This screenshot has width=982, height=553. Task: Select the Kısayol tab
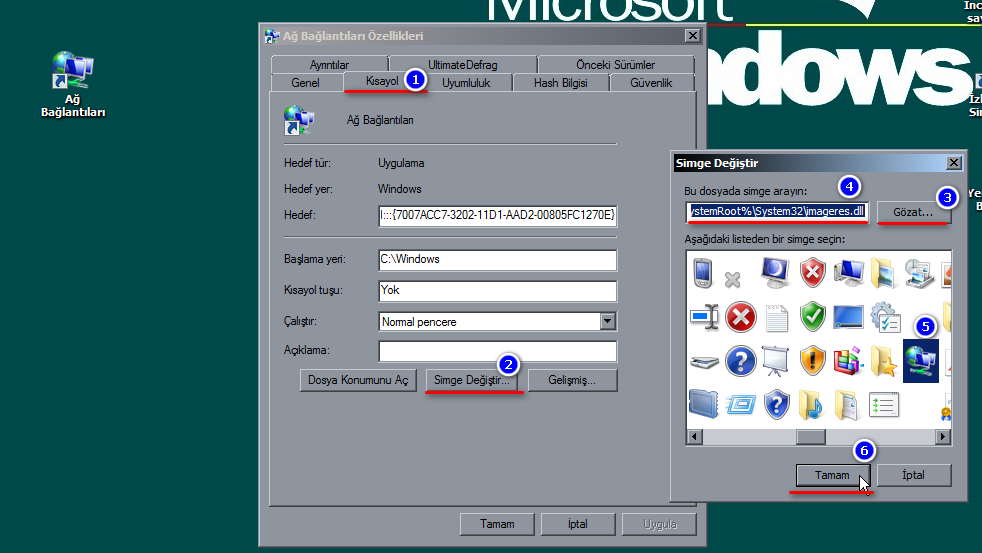(x=381, y=81)
